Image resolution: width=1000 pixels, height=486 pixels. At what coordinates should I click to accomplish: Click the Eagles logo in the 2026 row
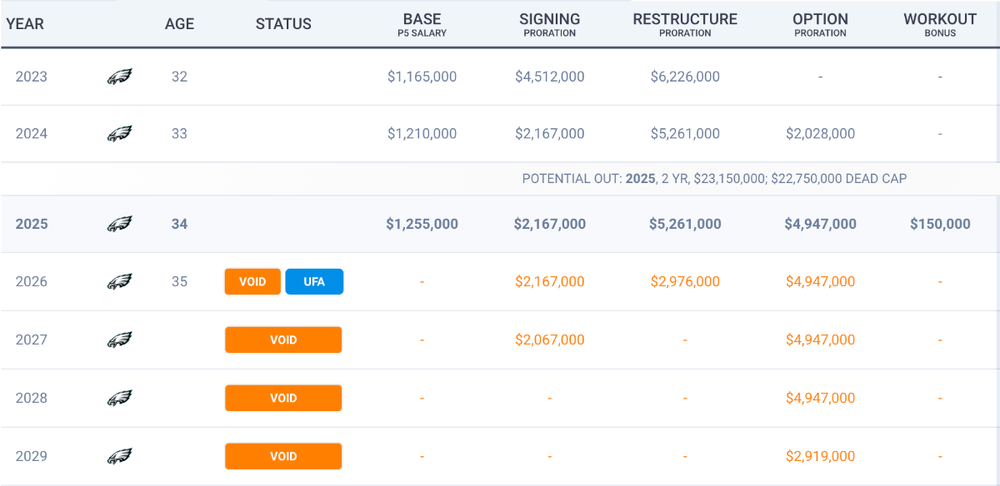click(x=120, y=282)
